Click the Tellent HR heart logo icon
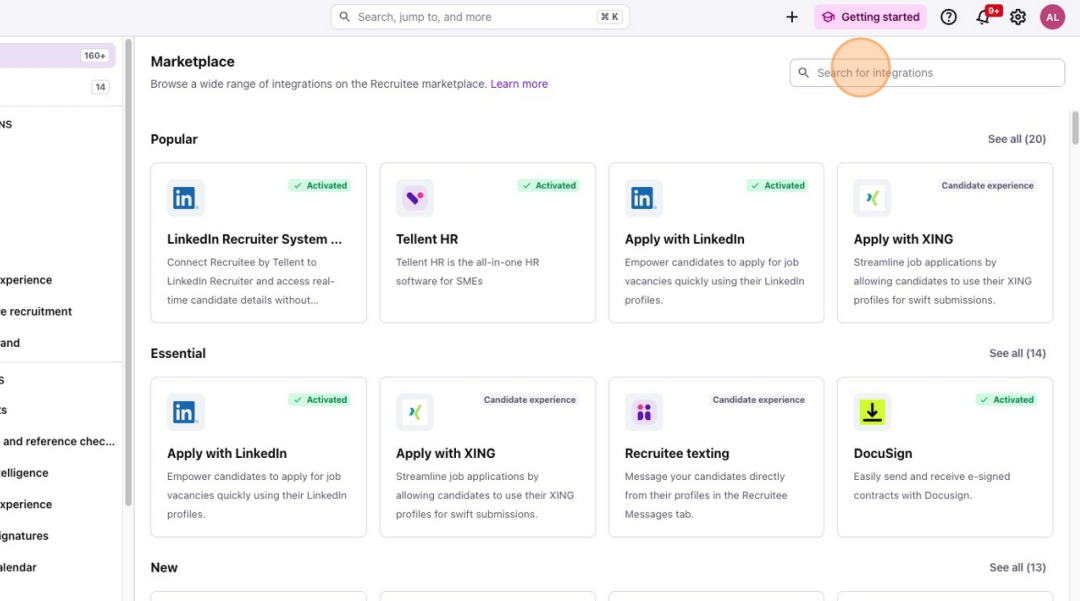The width and height of the screenshot is (1080, 601). click(x=415, y=198)
